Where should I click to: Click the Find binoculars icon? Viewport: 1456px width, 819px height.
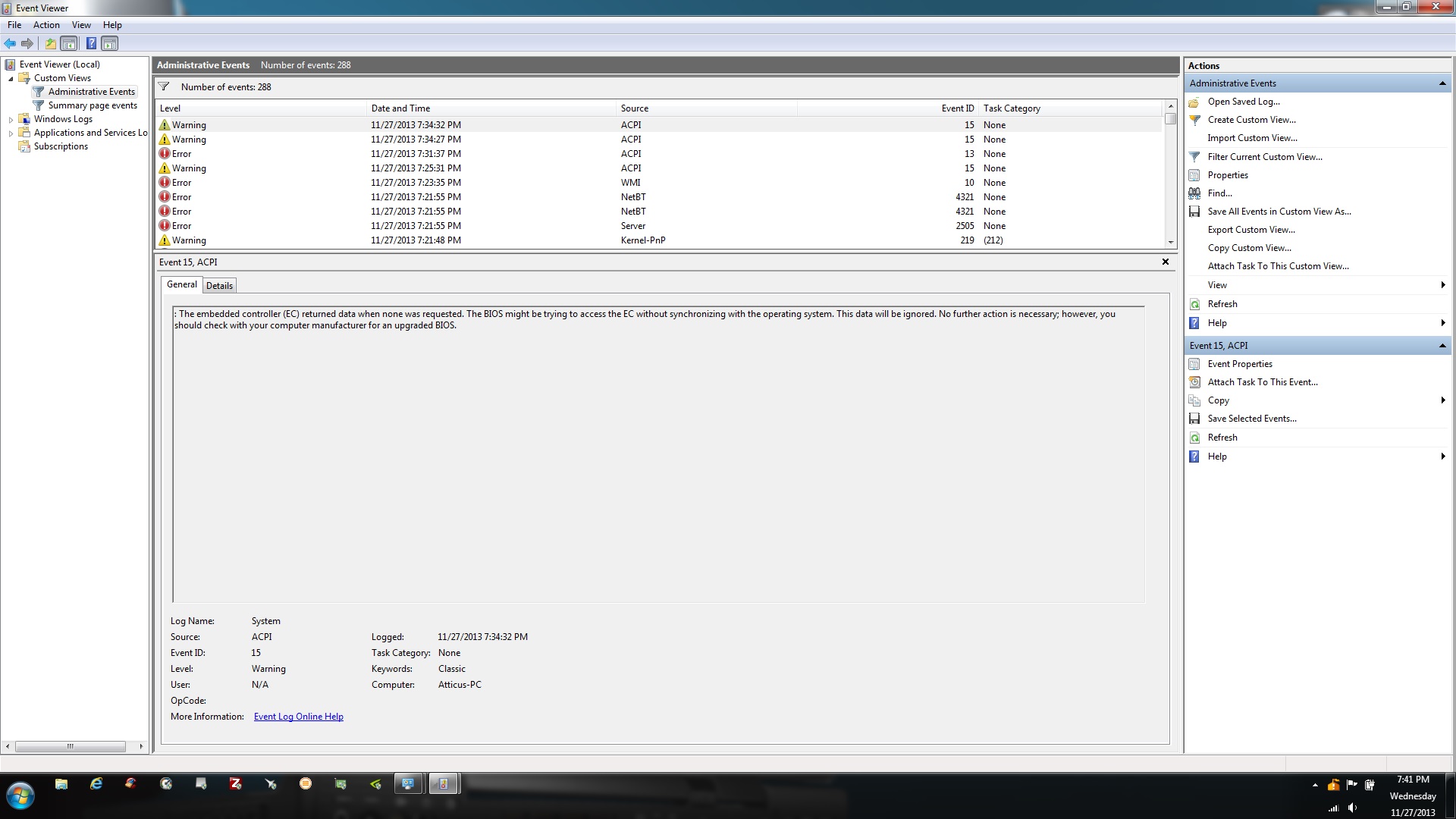click(1194, 193)
